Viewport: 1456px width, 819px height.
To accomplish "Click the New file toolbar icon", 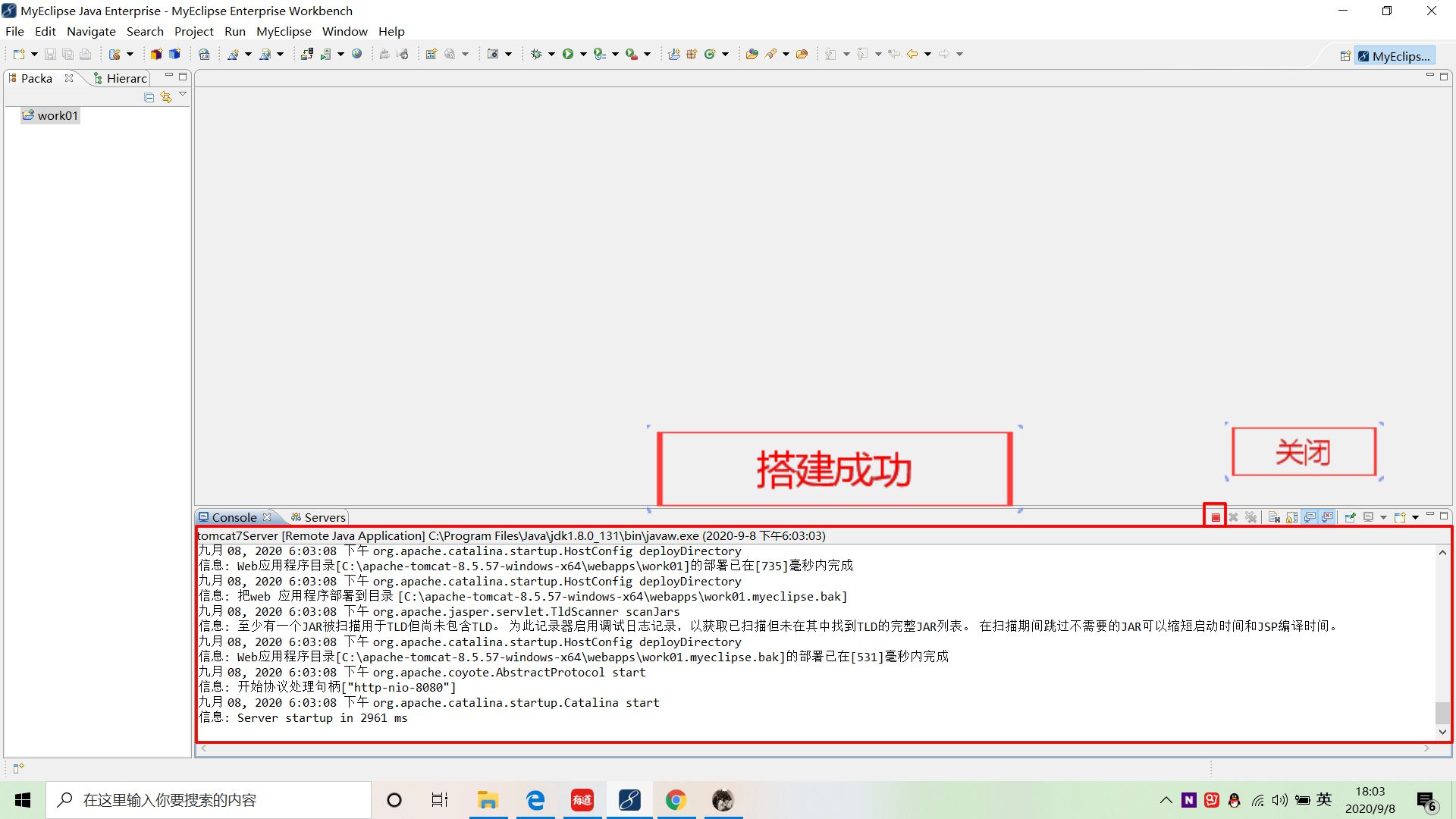I will (x=19, y=54).
